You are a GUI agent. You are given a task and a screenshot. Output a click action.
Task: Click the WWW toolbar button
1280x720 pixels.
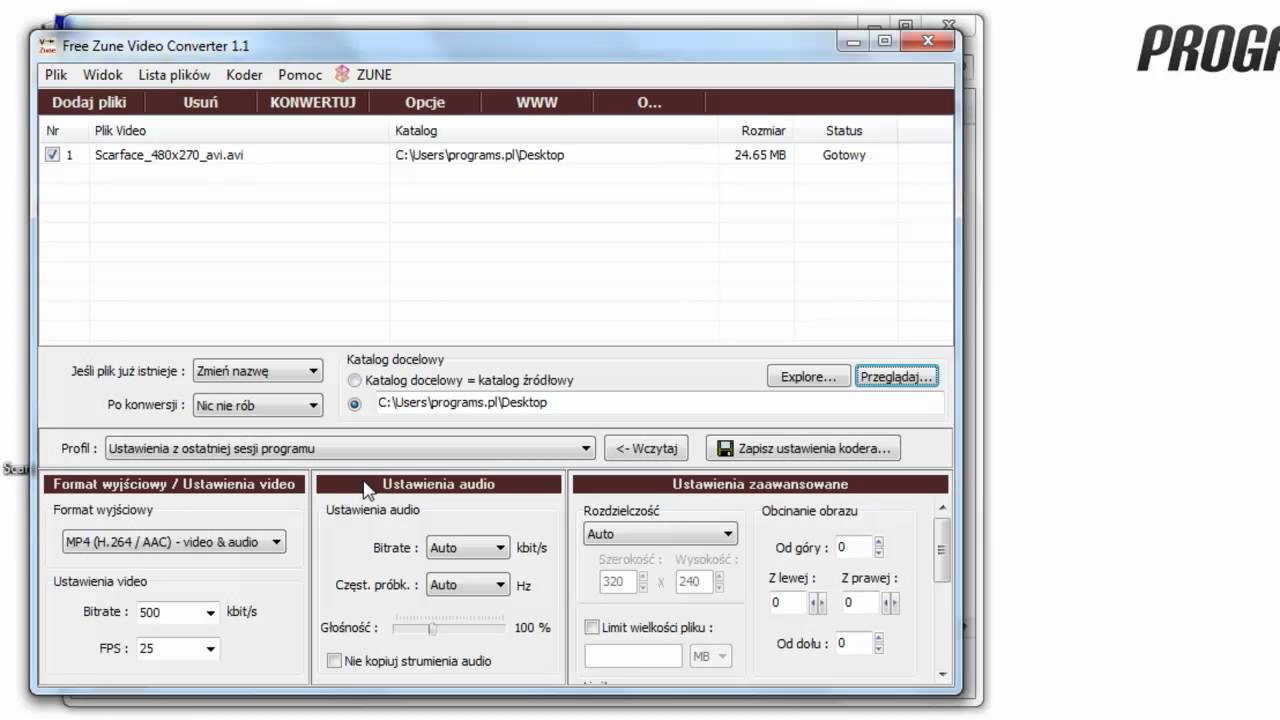coord(537,102)
